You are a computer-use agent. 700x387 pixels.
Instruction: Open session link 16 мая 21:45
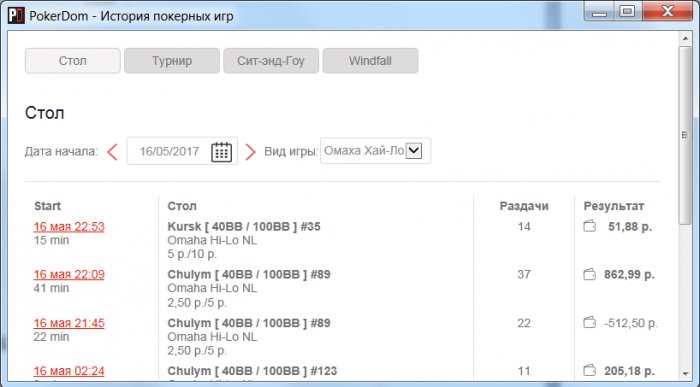pos(69,323)
